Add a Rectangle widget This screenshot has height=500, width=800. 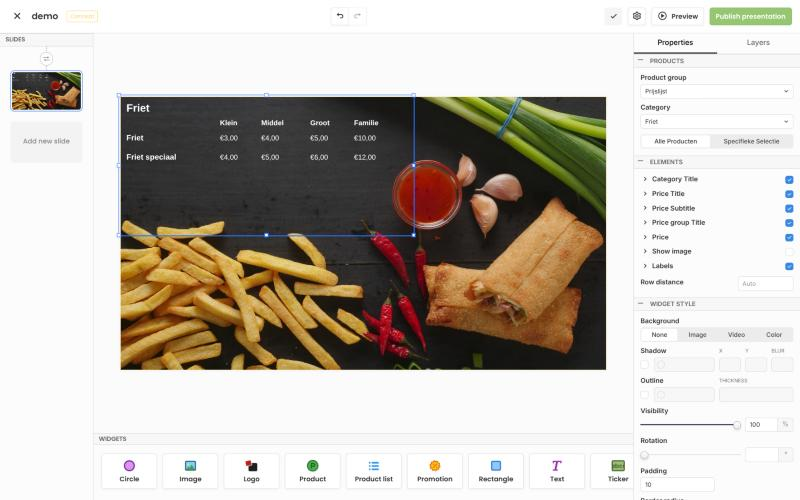(x=496, y=471)
